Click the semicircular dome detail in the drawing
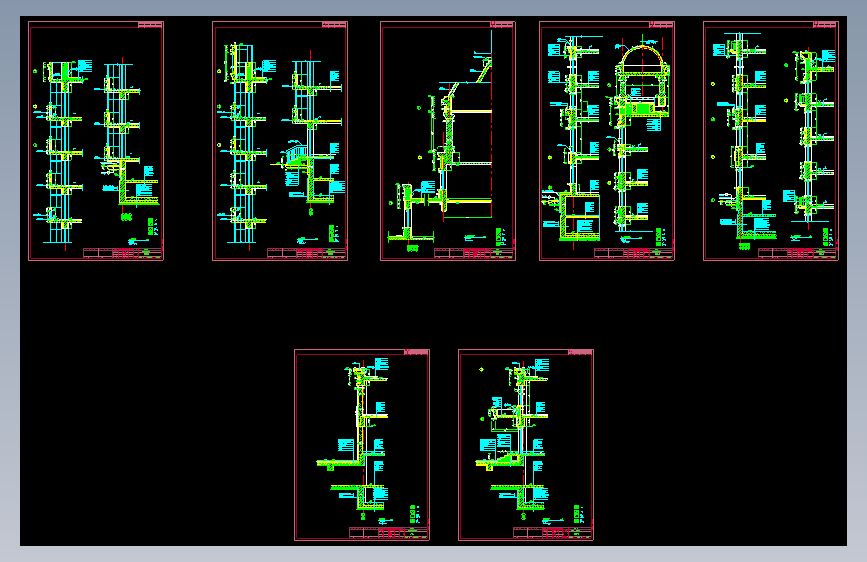 click(642, 61)
